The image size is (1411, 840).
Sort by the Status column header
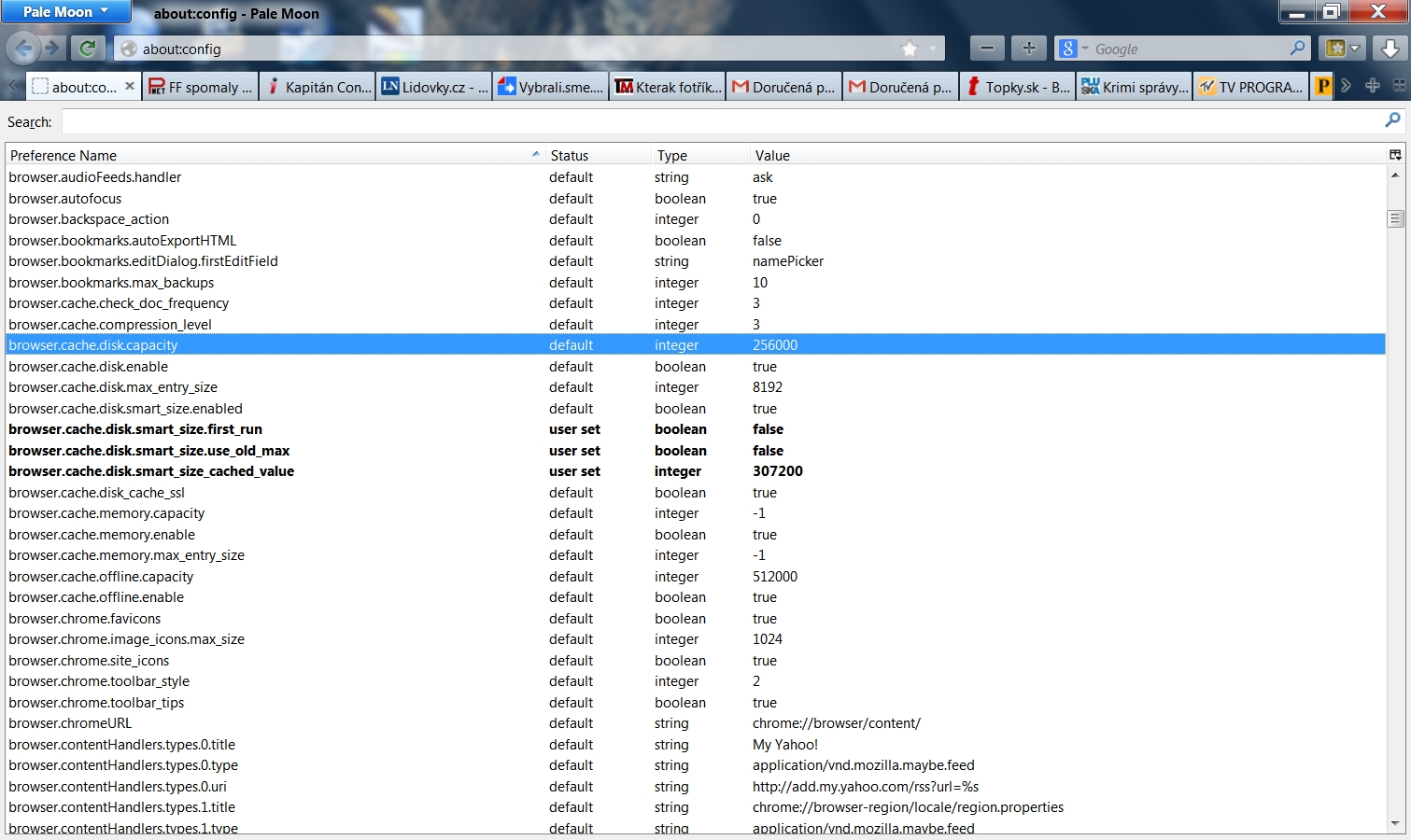pyautogui.click(x=599, y=155)
